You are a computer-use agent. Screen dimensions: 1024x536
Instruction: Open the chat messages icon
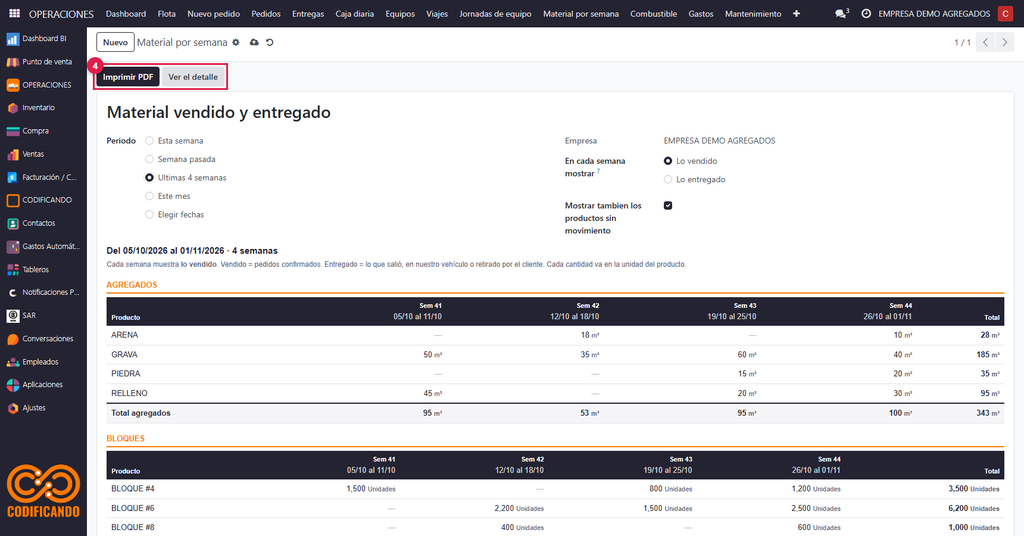pos(842,13)
